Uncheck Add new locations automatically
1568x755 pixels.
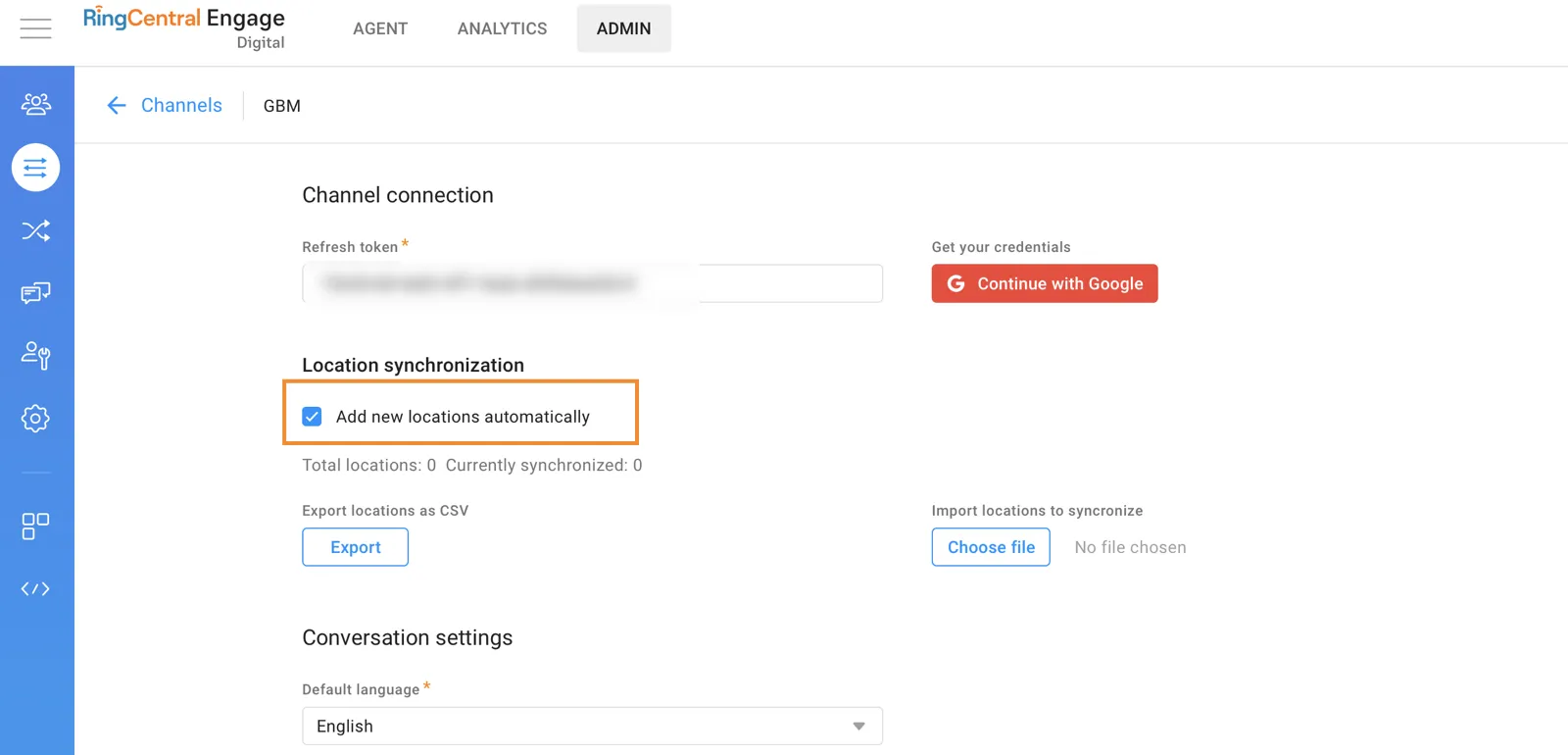[312, 417]
